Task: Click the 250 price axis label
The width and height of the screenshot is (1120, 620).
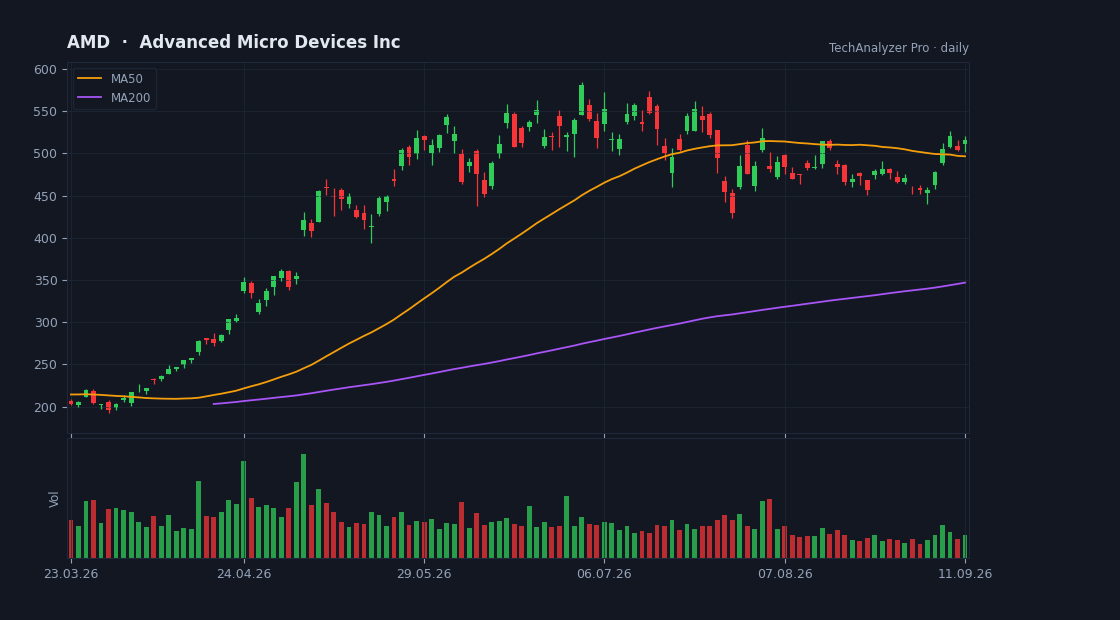Action: point(45,365)
